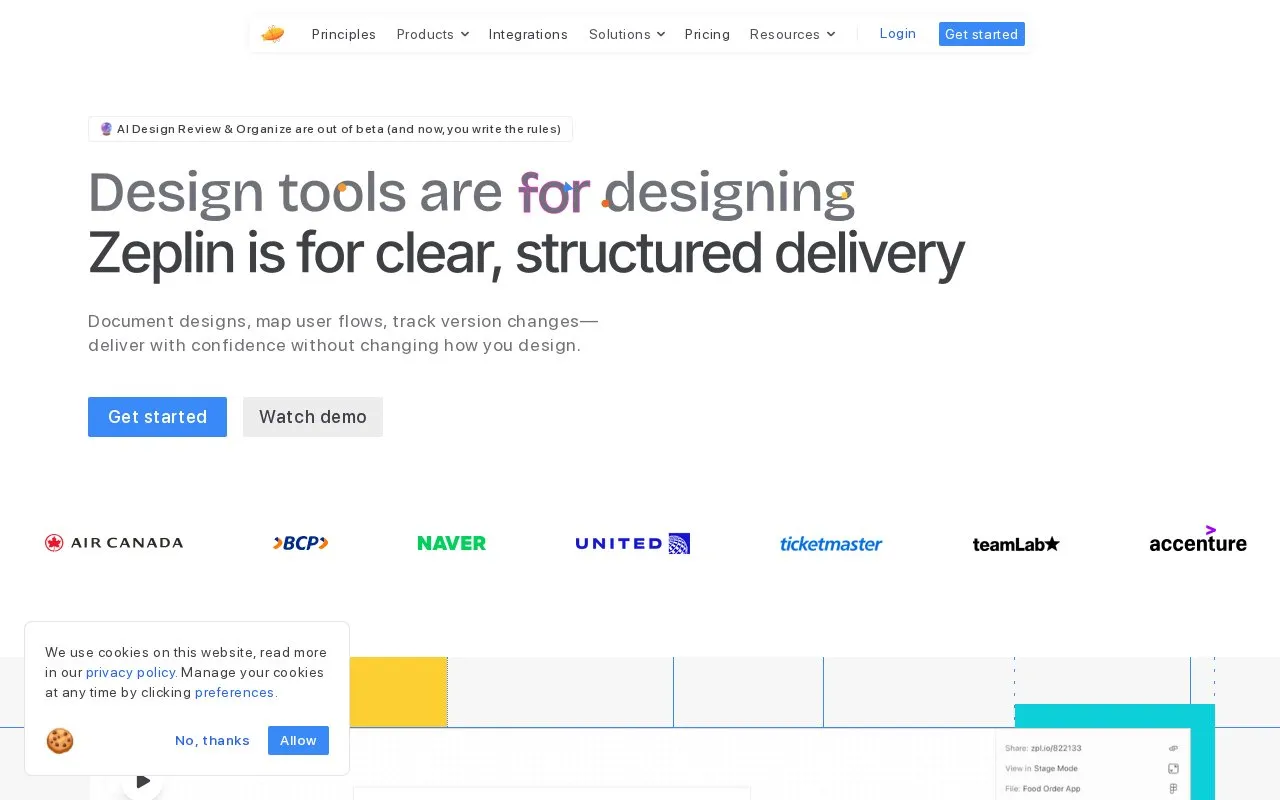Open the Principles page

click(x=344, y=34)
